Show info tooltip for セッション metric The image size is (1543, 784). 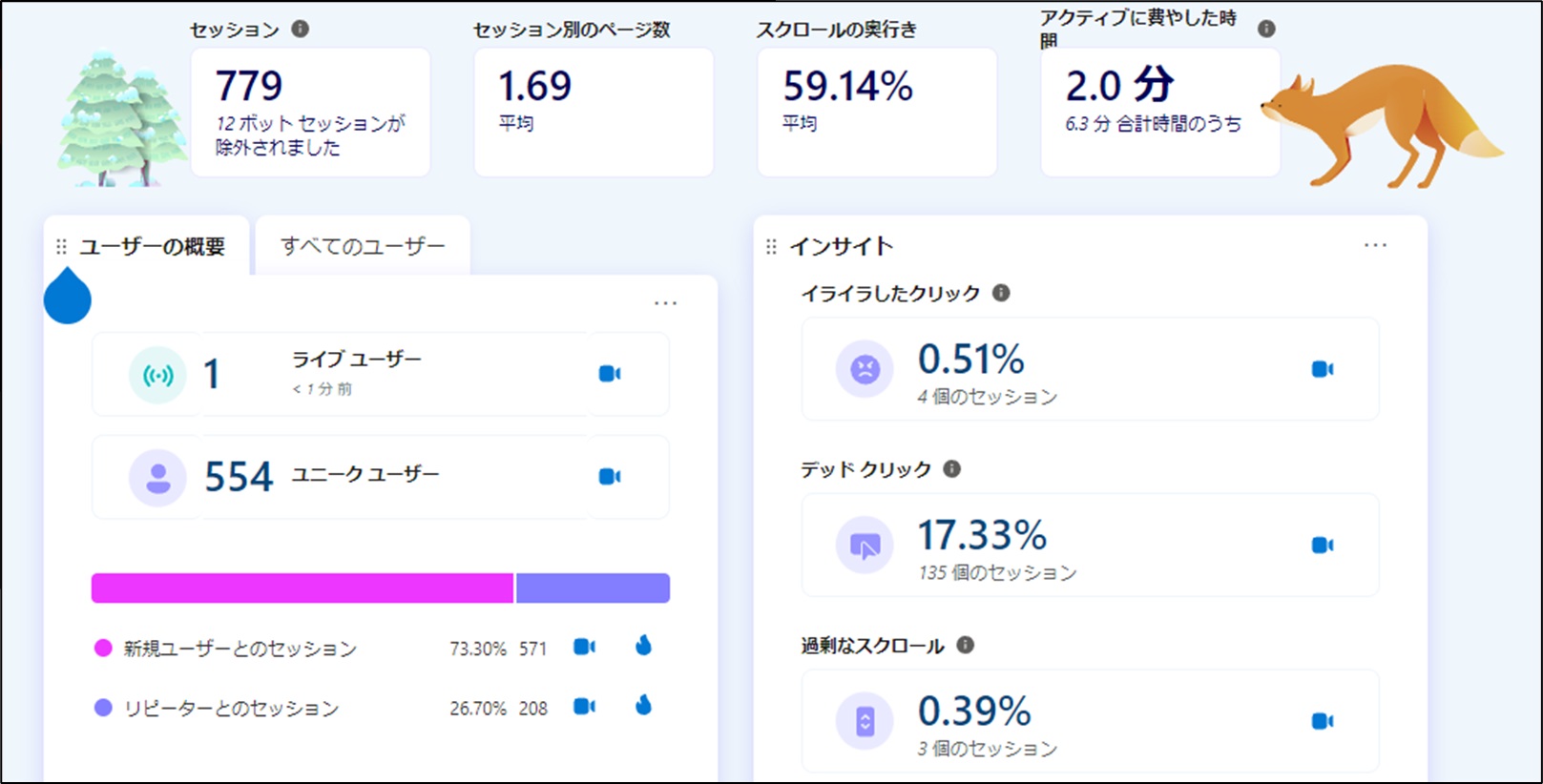[300, 29]
